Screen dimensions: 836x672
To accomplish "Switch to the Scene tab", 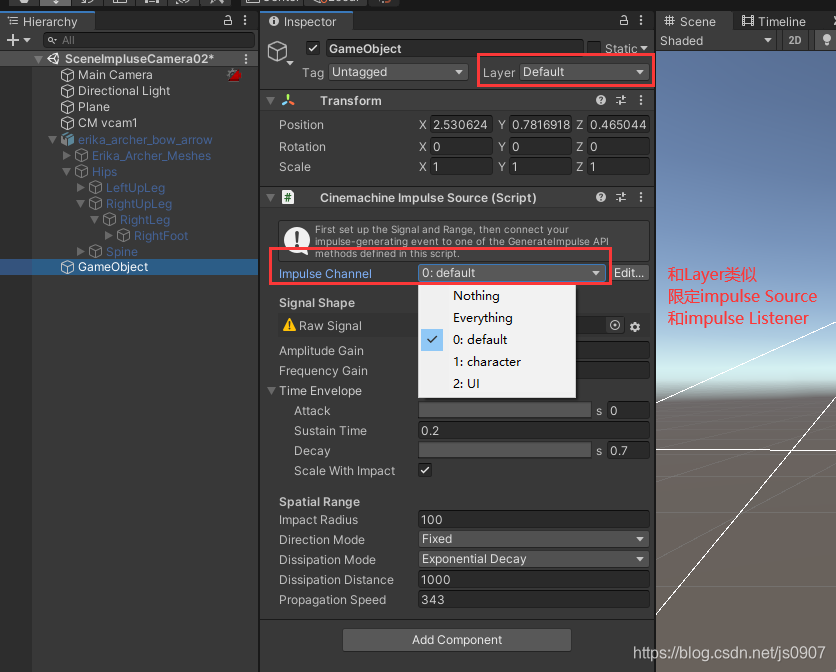I will coord(690,21).
